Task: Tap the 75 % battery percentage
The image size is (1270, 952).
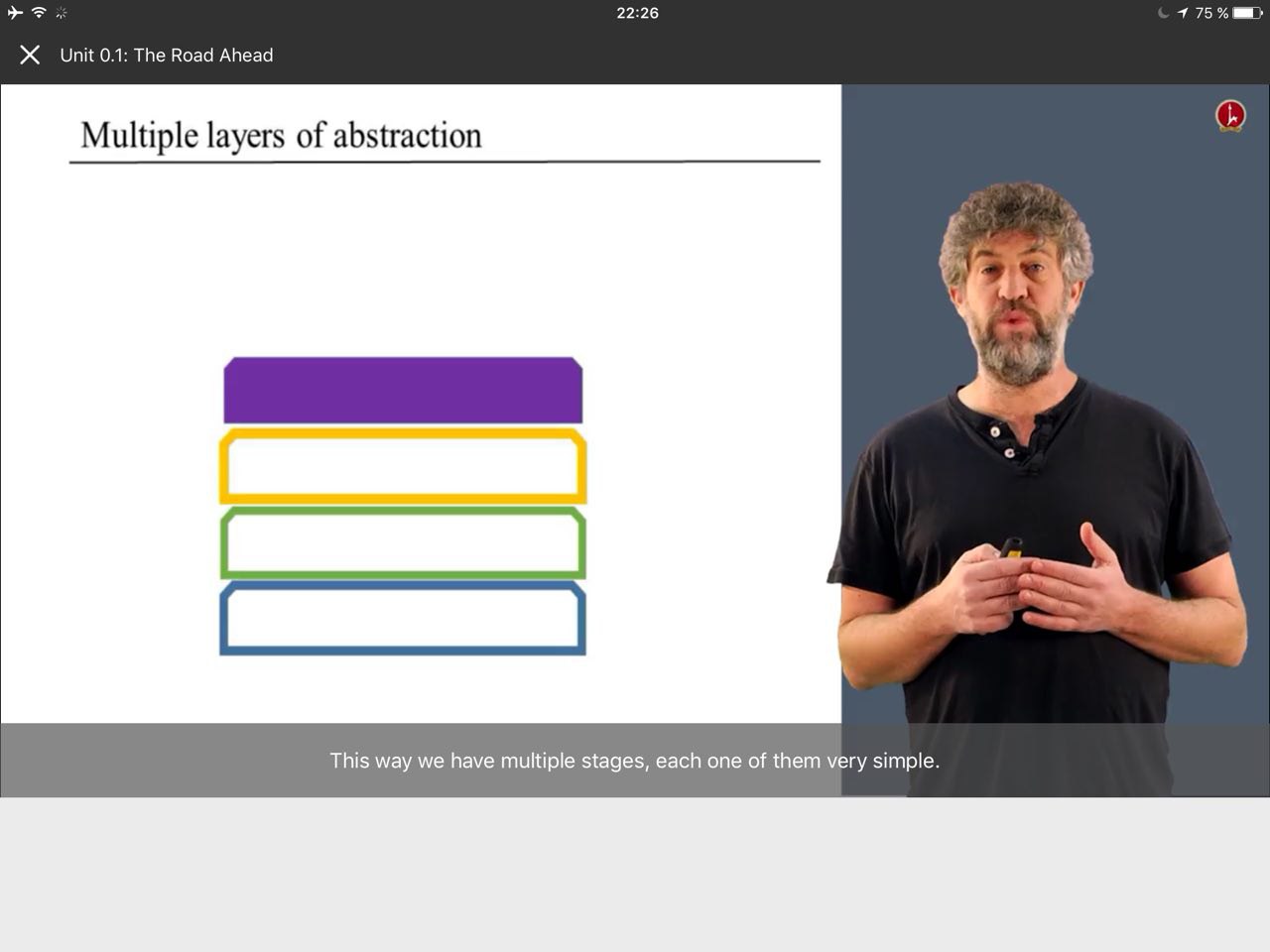Action: point(1211,13)
